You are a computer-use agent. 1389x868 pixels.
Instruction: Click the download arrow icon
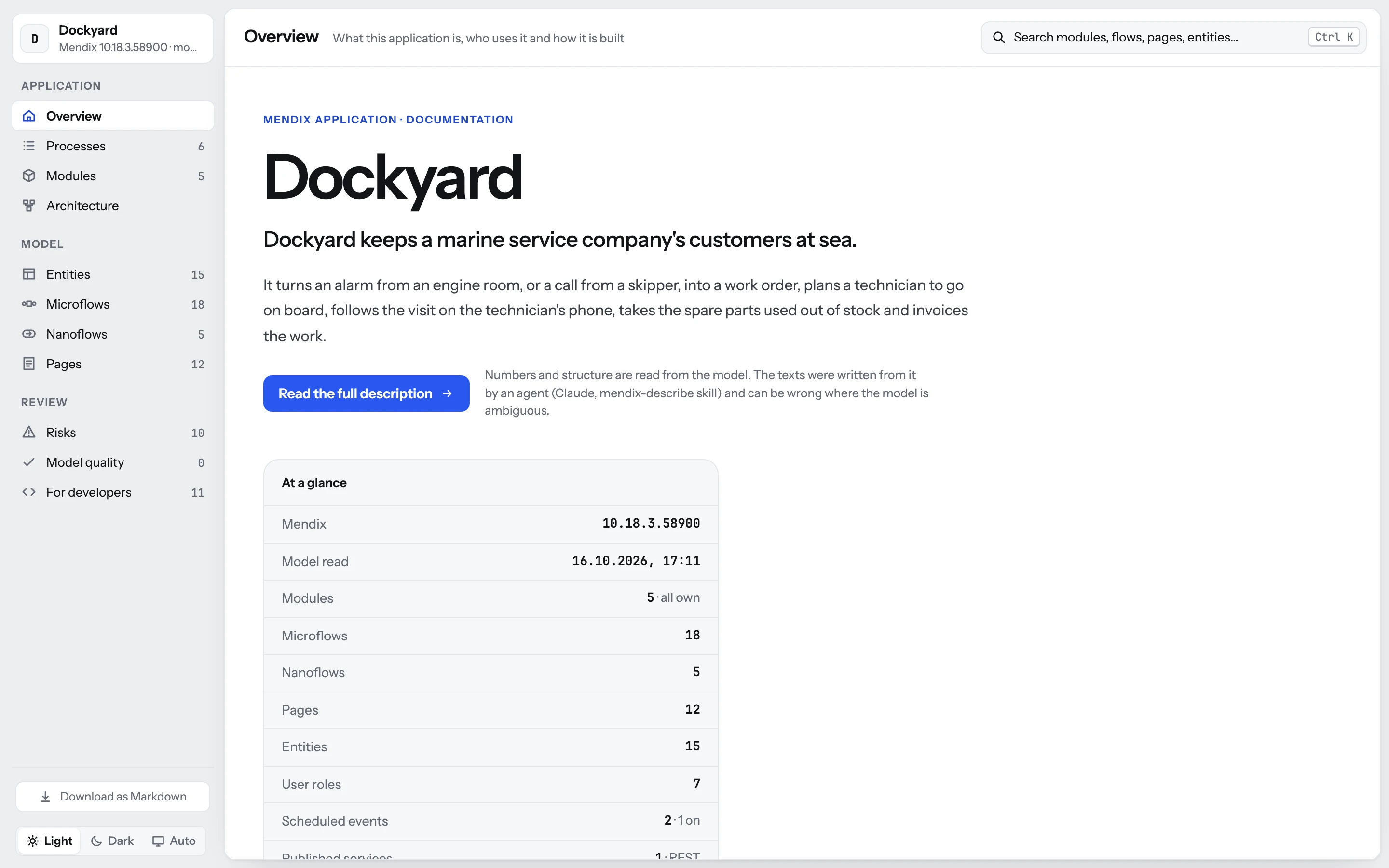[x=45, y=797]
